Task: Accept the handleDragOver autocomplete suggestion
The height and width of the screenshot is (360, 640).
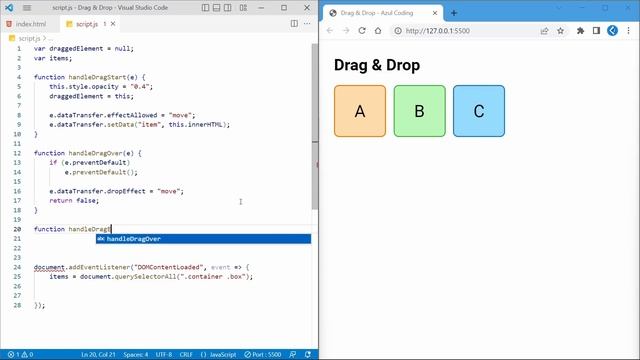Action: pos(203,239)
